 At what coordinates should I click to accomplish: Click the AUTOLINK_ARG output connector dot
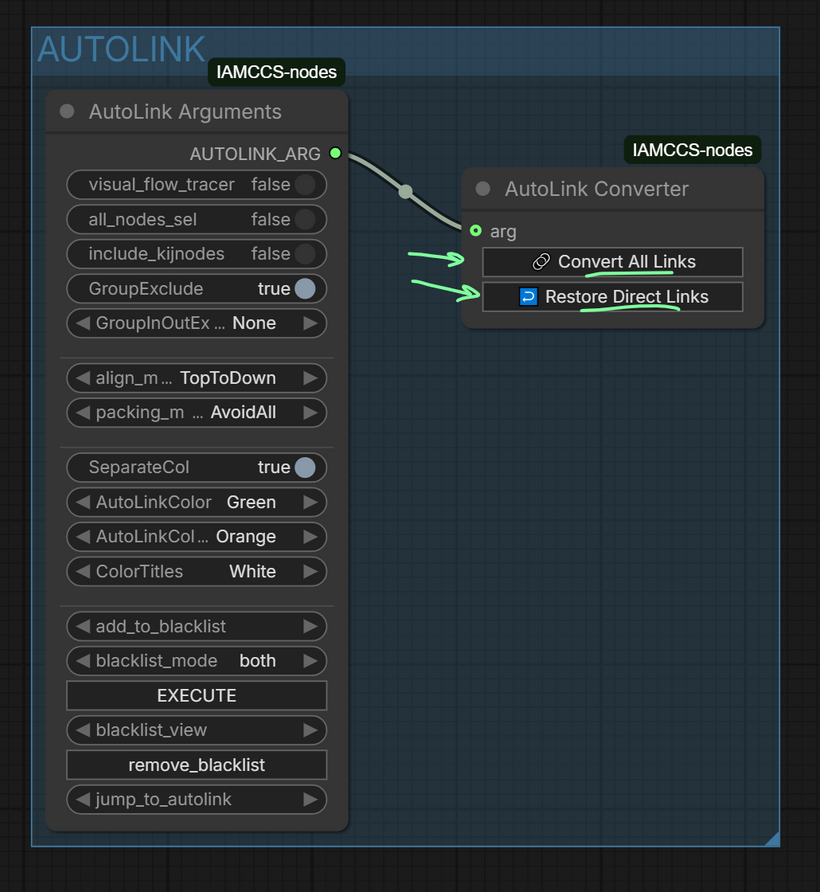(335, 153)
